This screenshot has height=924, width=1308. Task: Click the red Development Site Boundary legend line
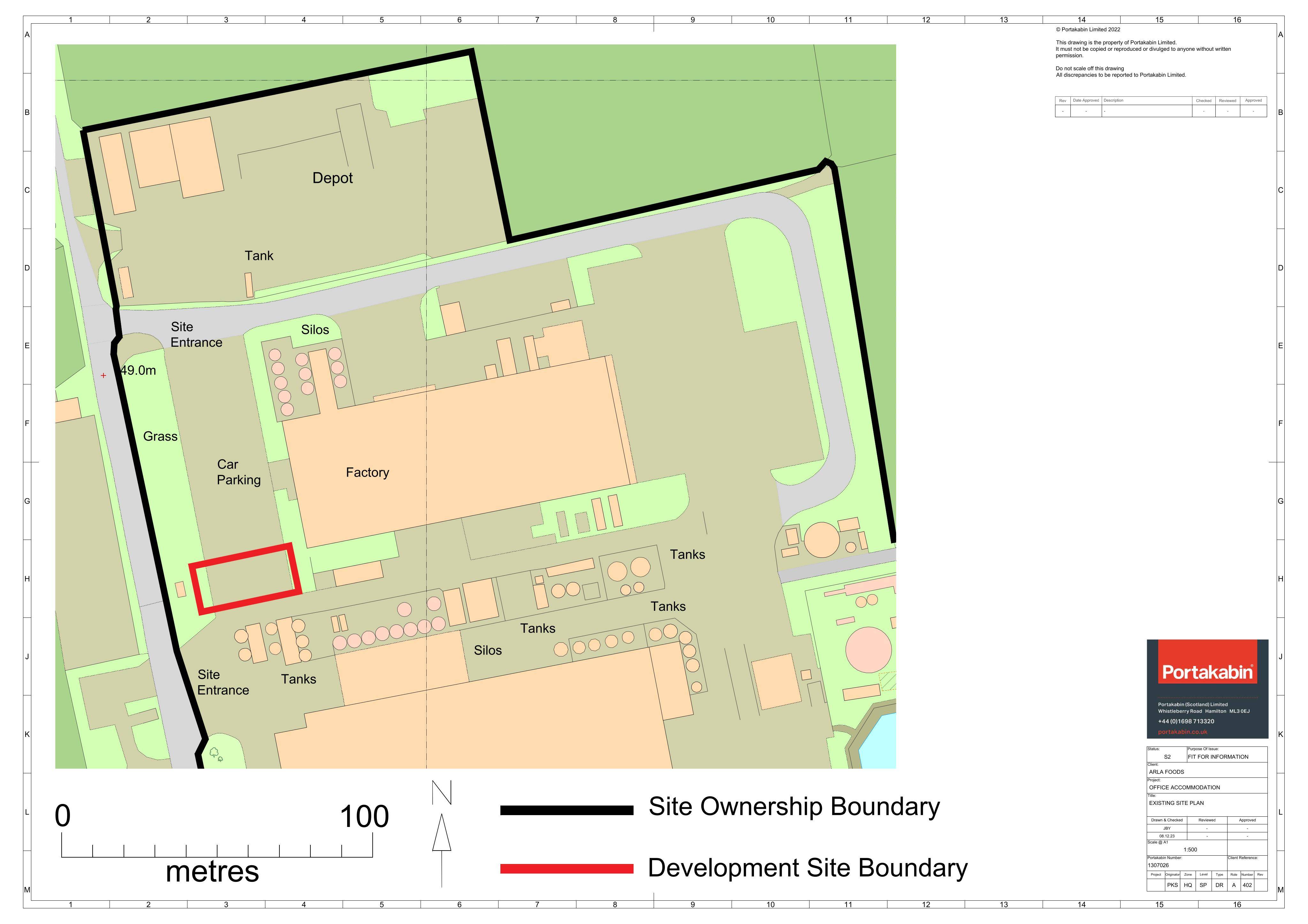pyautogui.click(x=566, y=869)
